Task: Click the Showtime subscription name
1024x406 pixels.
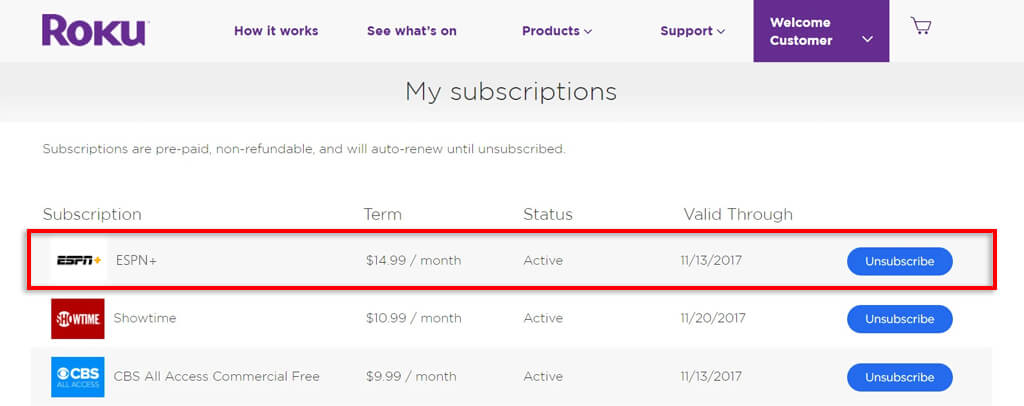Action: (145, 318)
